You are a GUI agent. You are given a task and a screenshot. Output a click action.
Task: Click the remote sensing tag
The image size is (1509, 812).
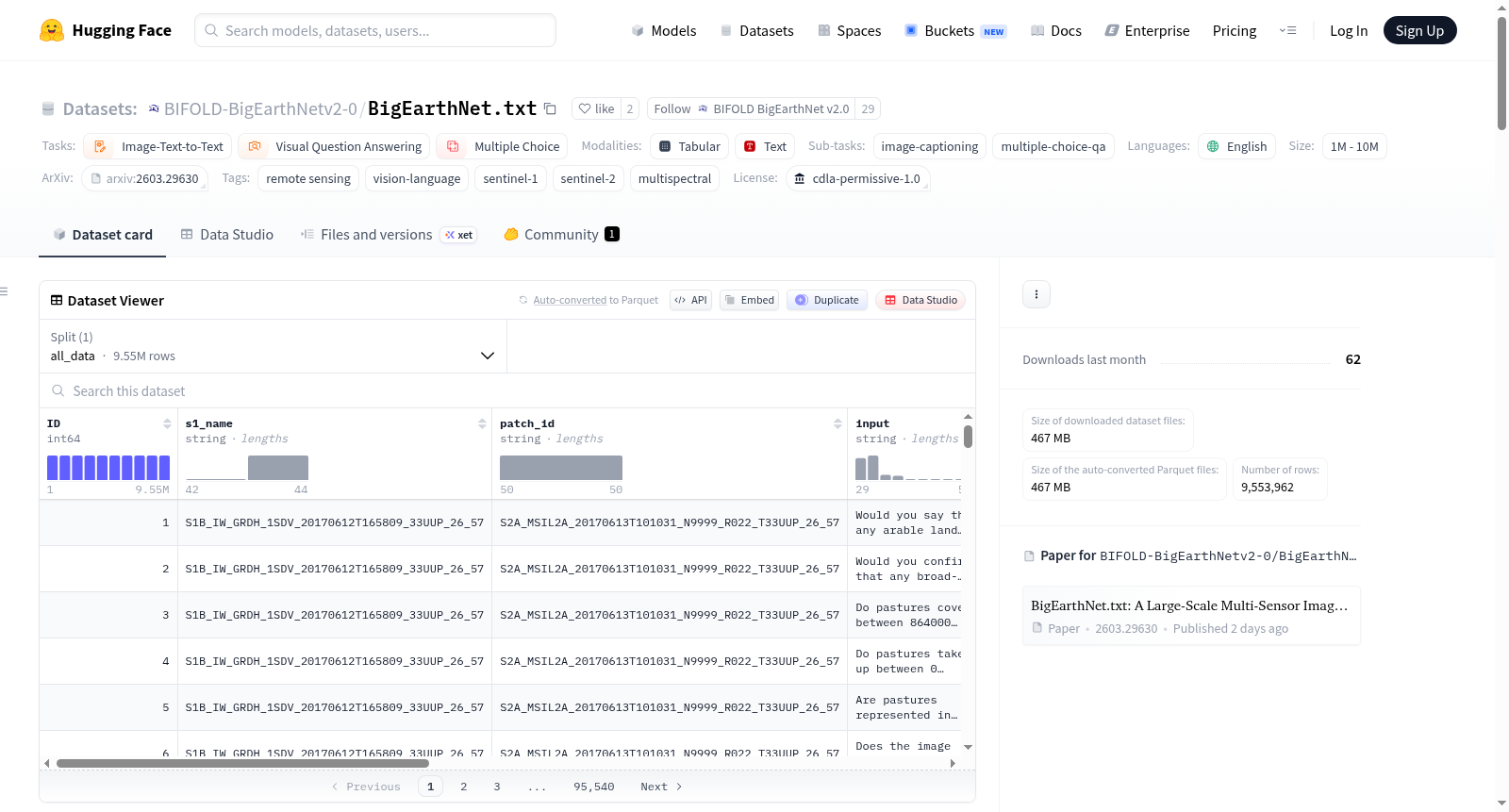coord(308,178)
